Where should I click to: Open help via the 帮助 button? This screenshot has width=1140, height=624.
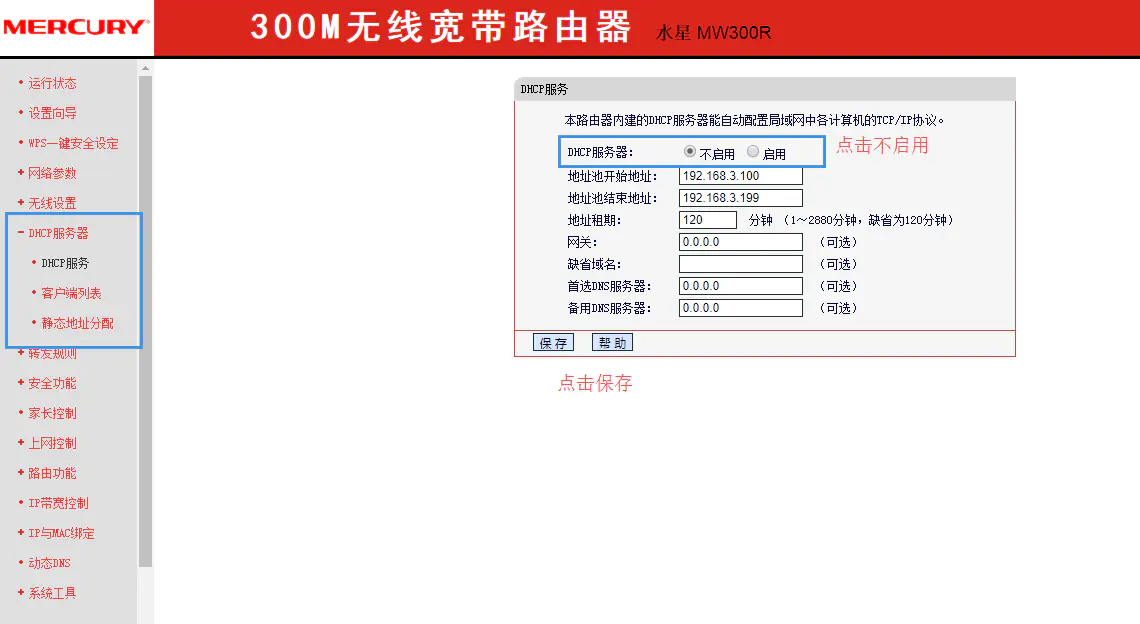tap(612, 341)
